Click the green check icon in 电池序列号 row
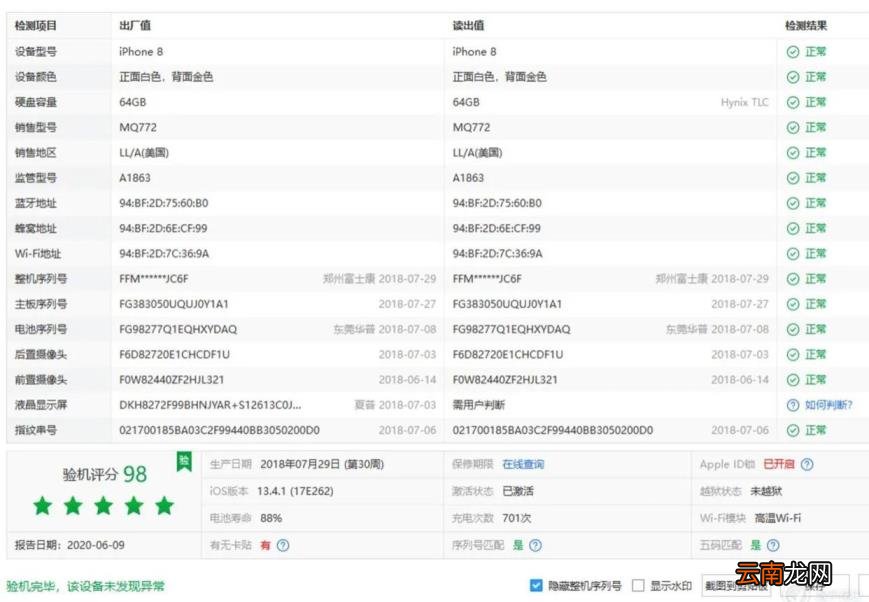This screenshot has height=602, width=869. (x=793, y=329)
